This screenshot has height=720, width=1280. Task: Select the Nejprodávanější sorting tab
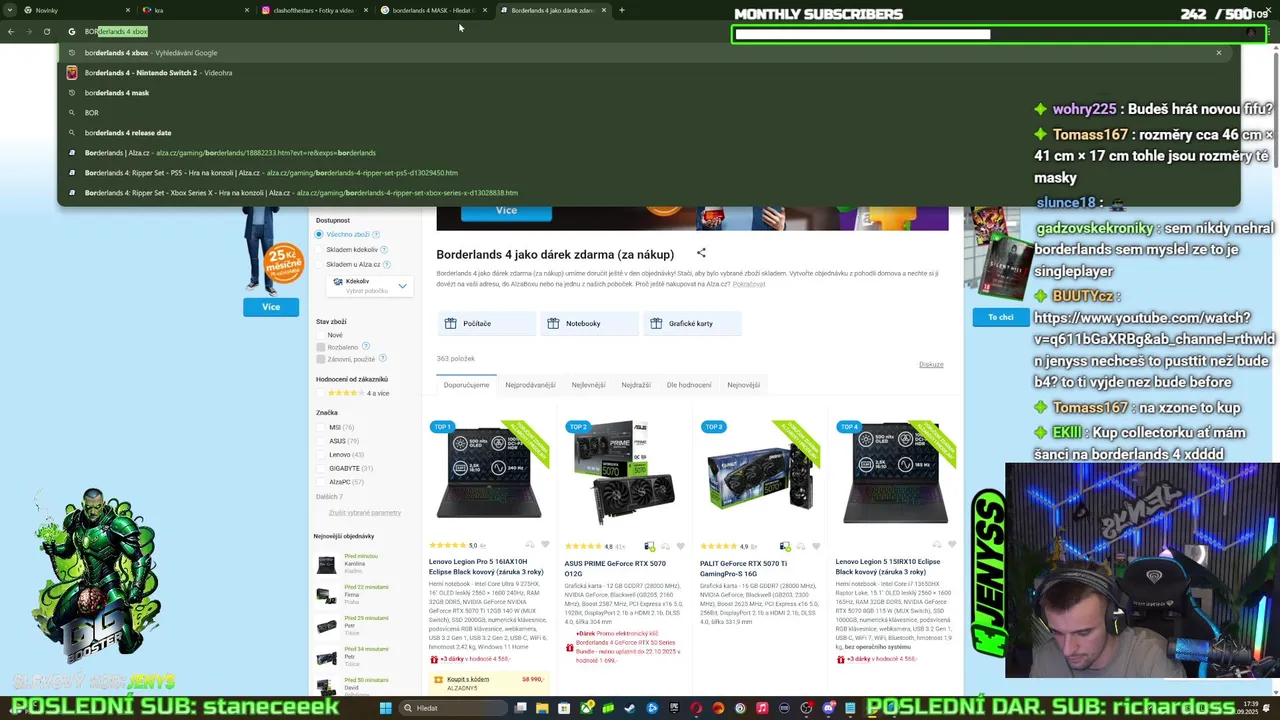[530, 385]
